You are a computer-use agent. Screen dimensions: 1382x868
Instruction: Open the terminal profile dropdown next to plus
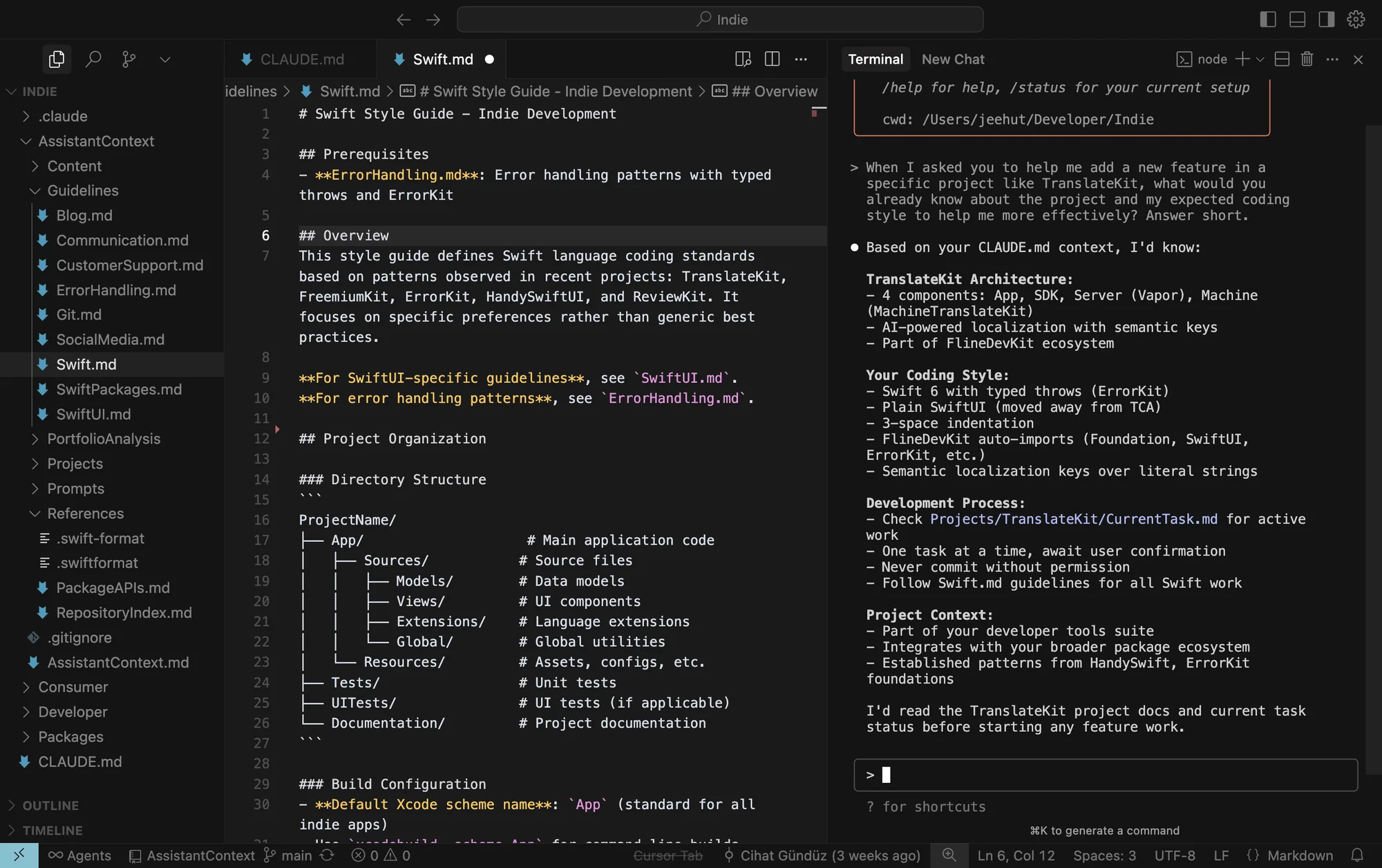tap(1259, 59)
